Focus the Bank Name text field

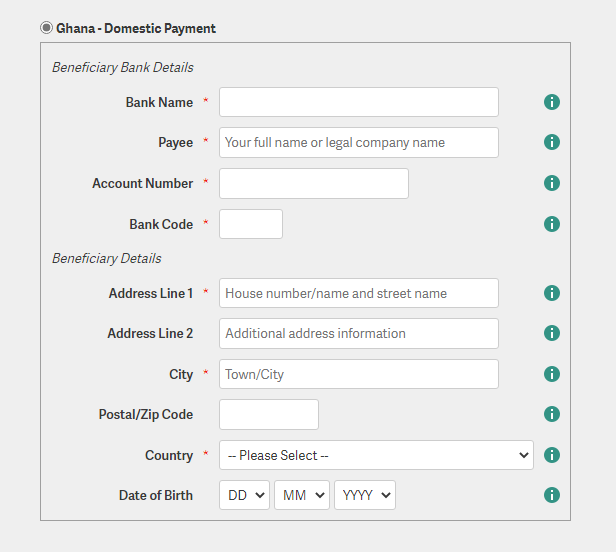click(358, 102)
